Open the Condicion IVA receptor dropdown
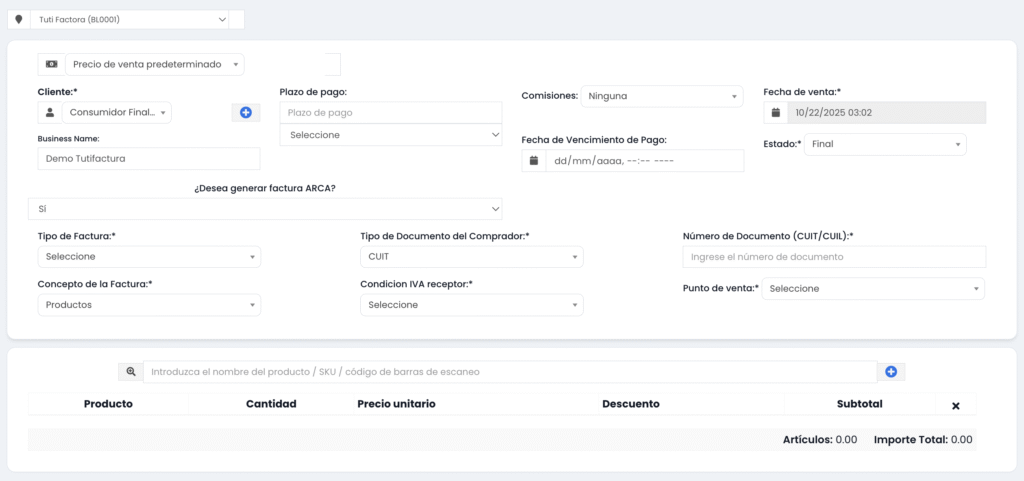This screenshot has height=481, width=1024. point(471,305)
